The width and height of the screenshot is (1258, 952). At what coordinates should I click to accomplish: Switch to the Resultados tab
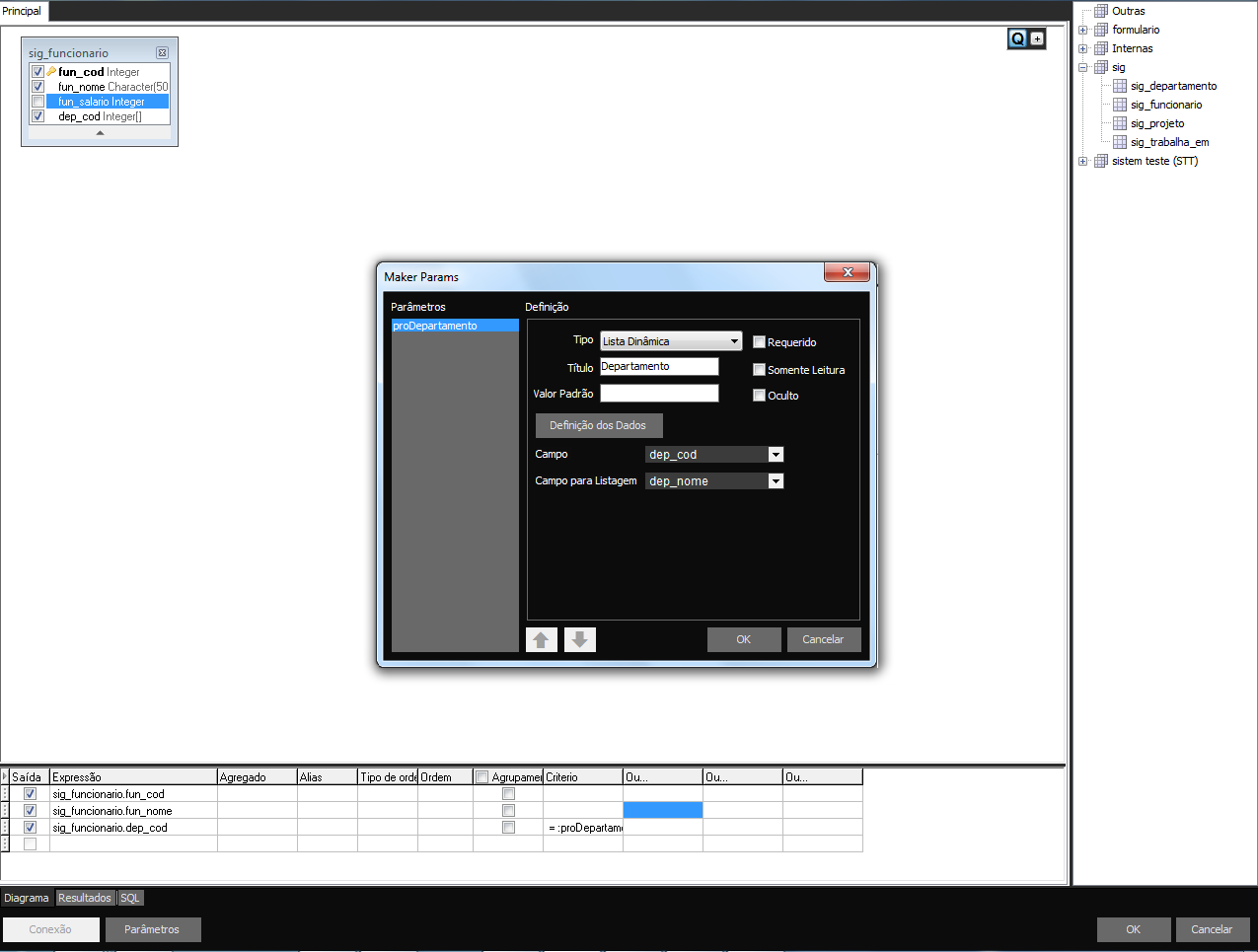pyautogui.click(x=85, y=898)
